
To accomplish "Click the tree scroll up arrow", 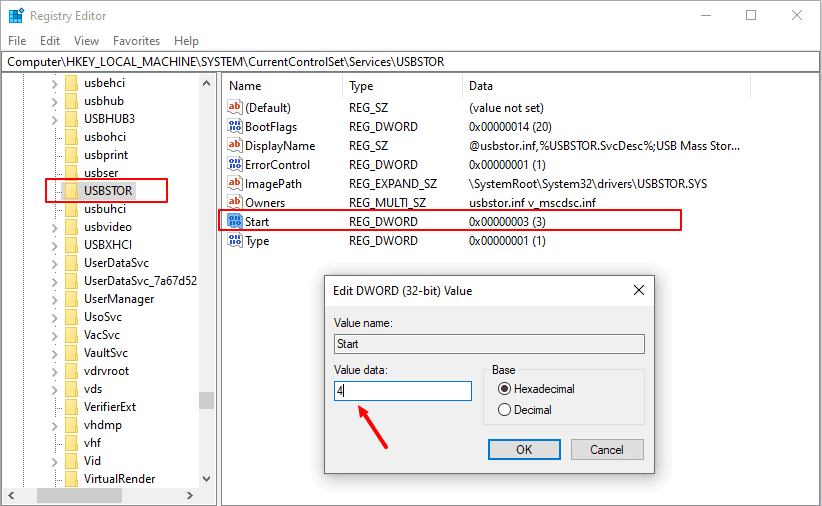I will click(x=206, y=83).
